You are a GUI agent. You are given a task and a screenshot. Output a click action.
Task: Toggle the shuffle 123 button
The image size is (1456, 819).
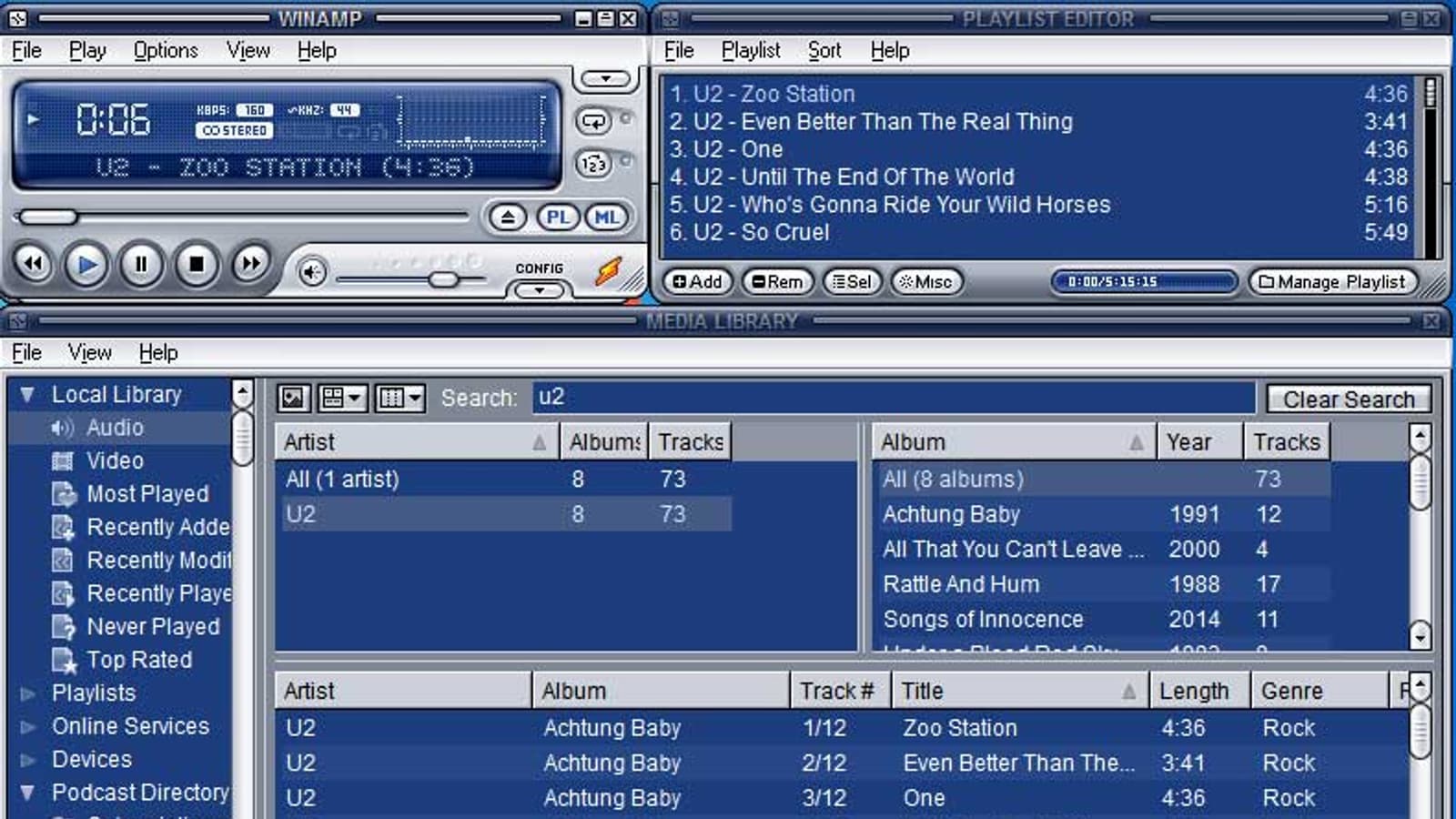[x=593, y=165]
